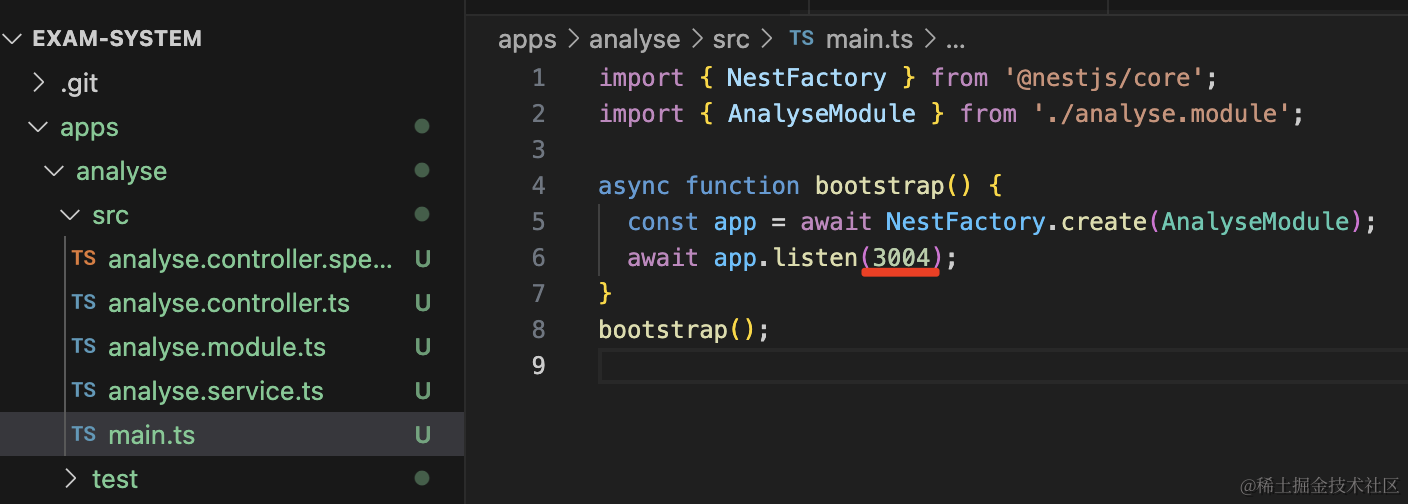
Task: Click the orange TS icon of spec file
Action: (x=84, y=258)
